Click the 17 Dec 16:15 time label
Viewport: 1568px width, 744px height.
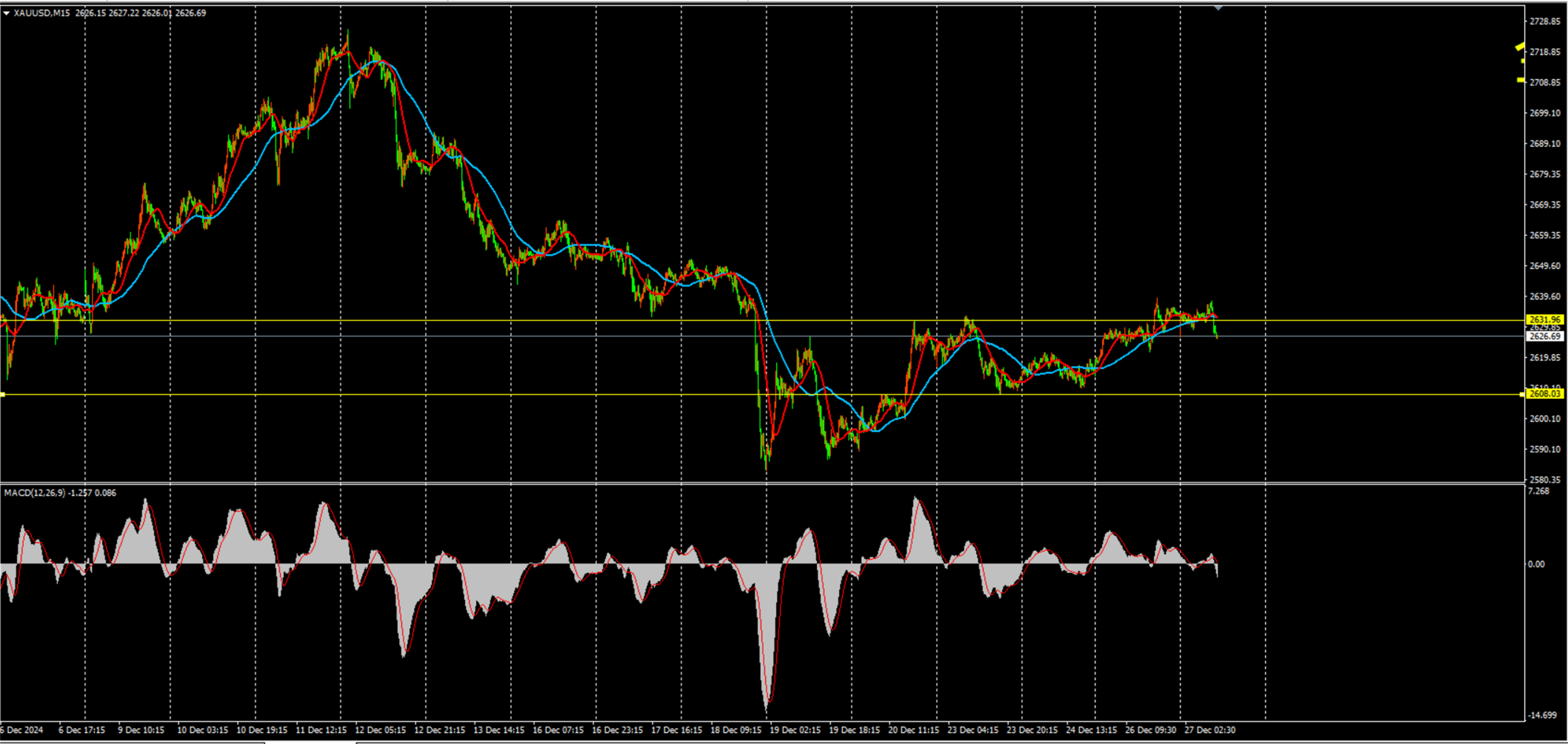(x=677, y=730)
